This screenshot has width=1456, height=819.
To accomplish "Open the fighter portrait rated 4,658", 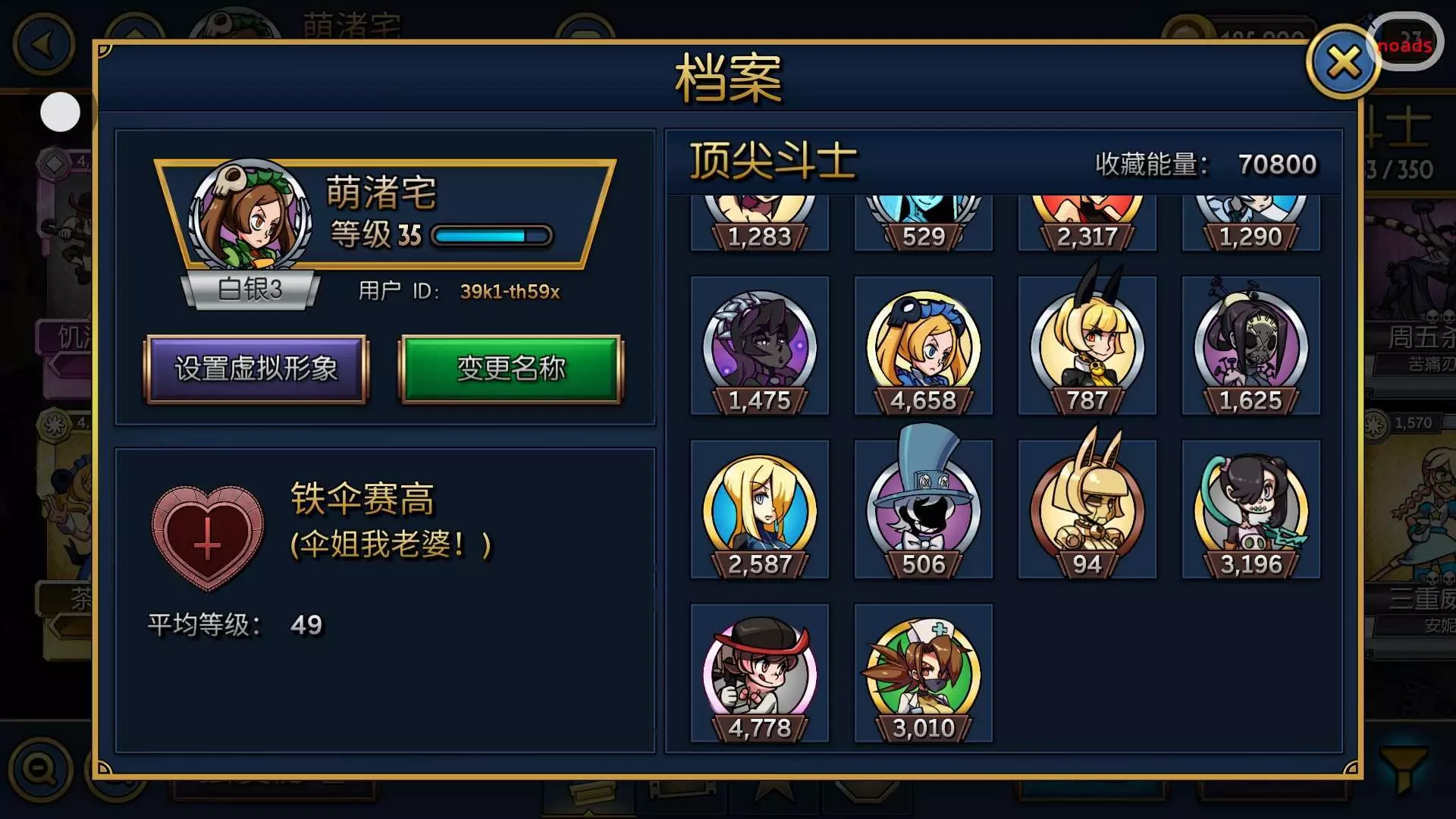I will point(923,346).
